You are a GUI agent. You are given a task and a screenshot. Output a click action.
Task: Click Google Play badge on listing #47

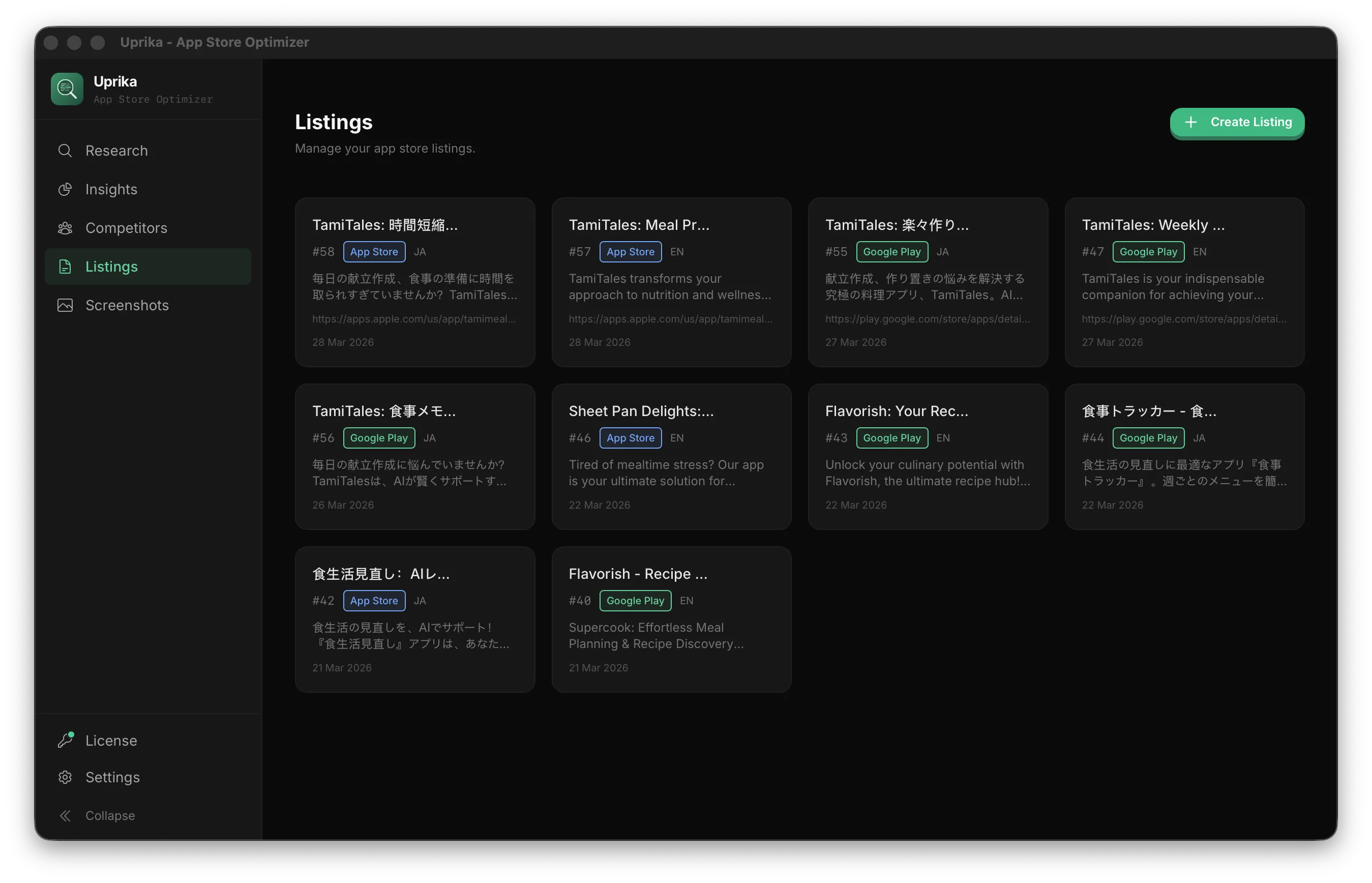[1148, 252]
